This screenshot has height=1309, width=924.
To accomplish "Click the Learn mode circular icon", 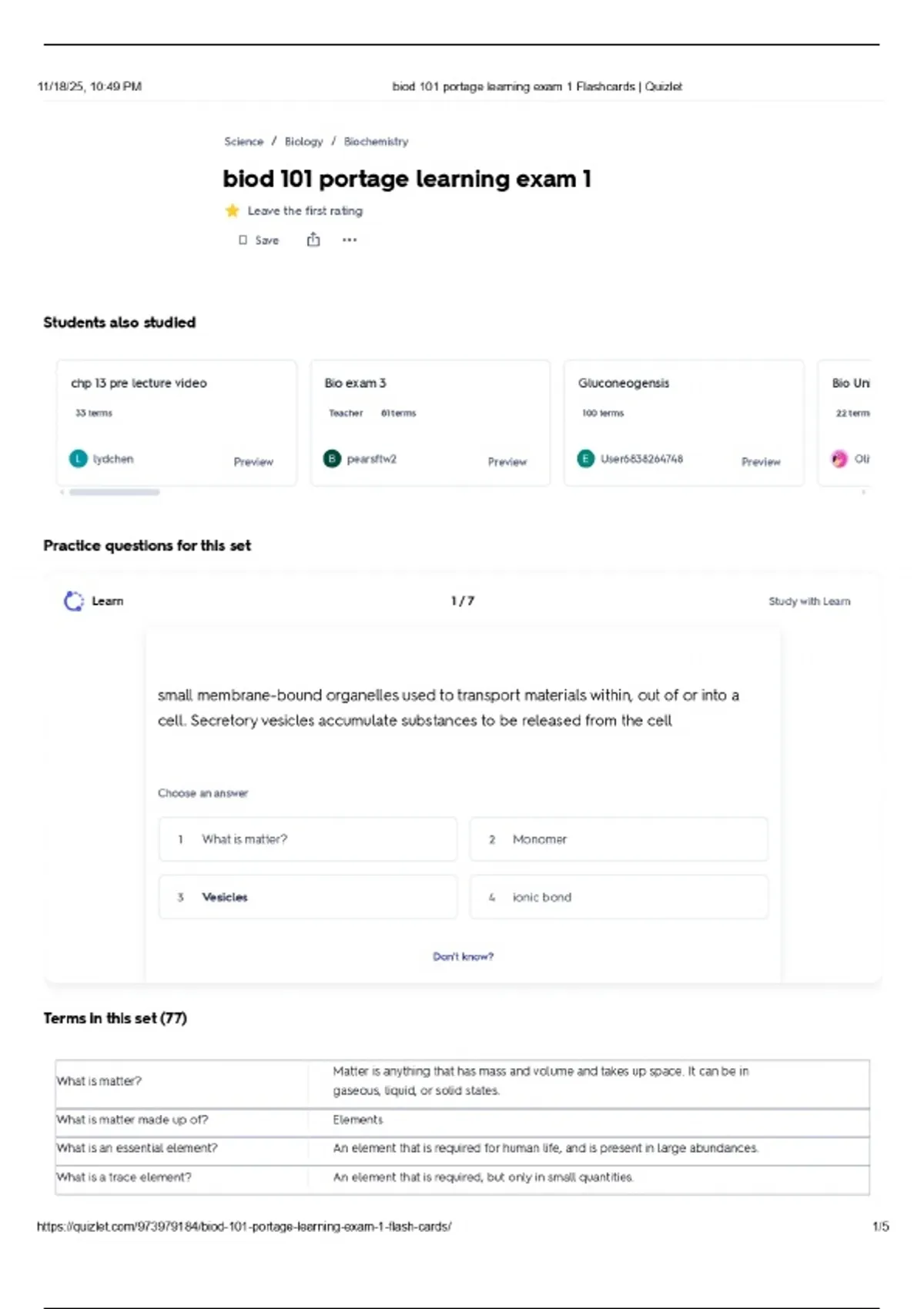I will pyautogui.click(x=74, y=601).
